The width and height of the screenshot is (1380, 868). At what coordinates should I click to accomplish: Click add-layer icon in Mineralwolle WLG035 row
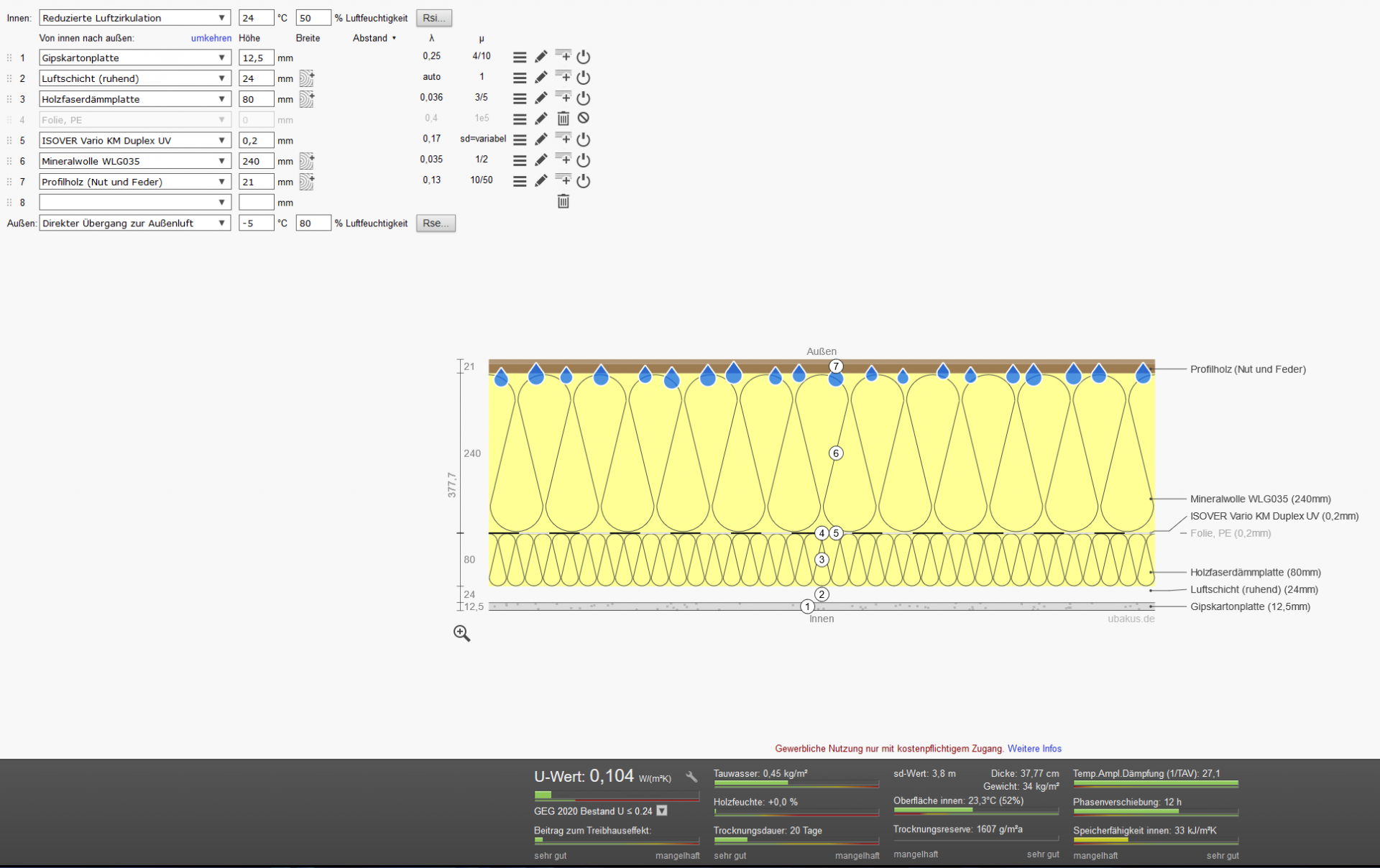click(x=564, y=160)
